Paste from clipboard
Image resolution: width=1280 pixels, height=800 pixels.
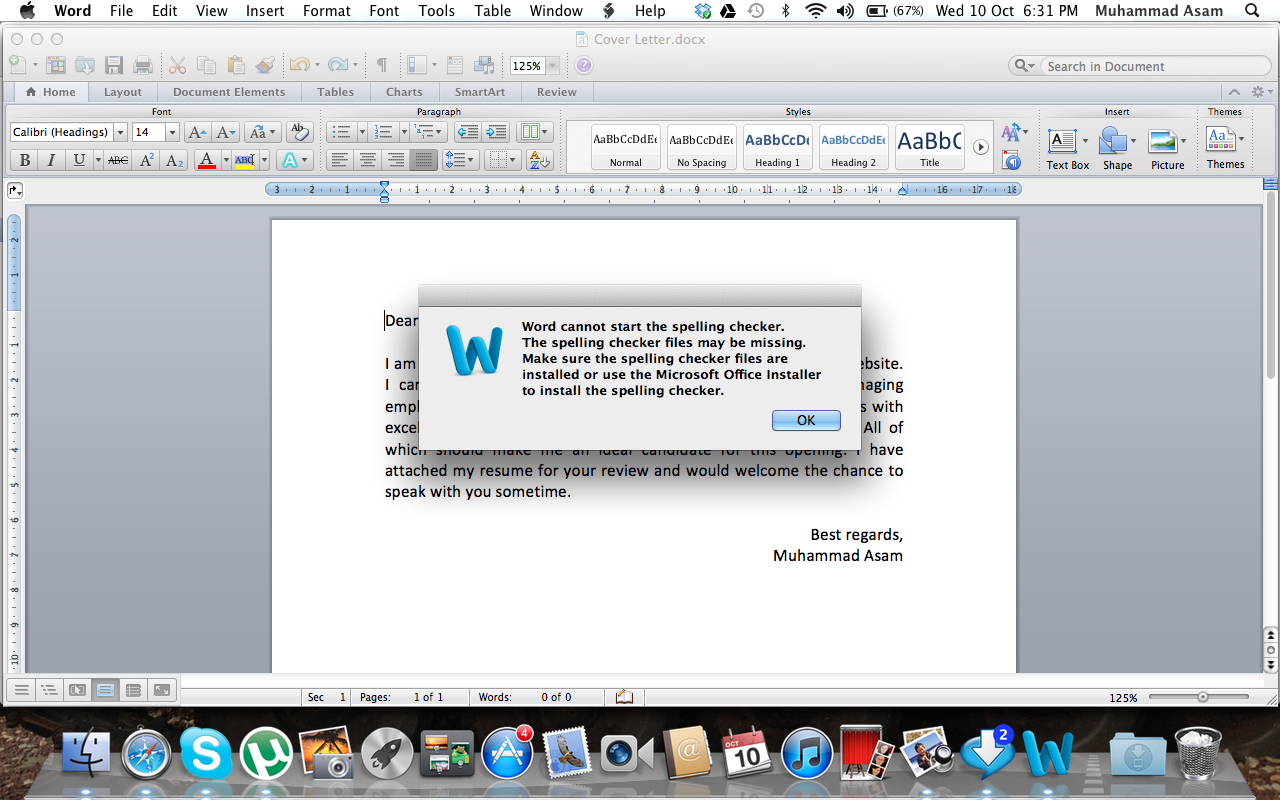[236, 66]
